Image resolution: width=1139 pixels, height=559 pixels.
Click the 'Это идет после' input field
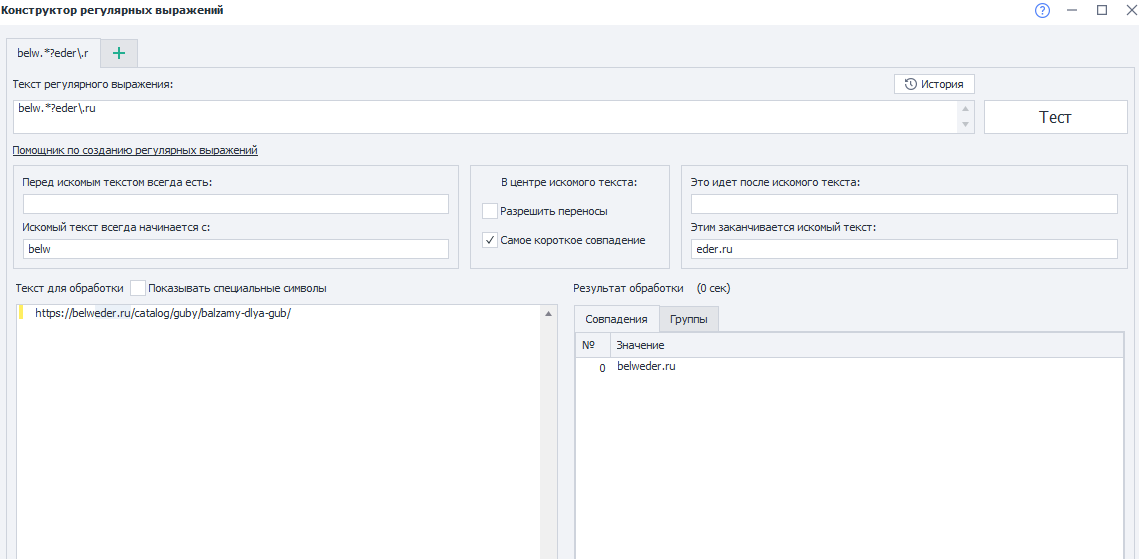click(903, 204)
